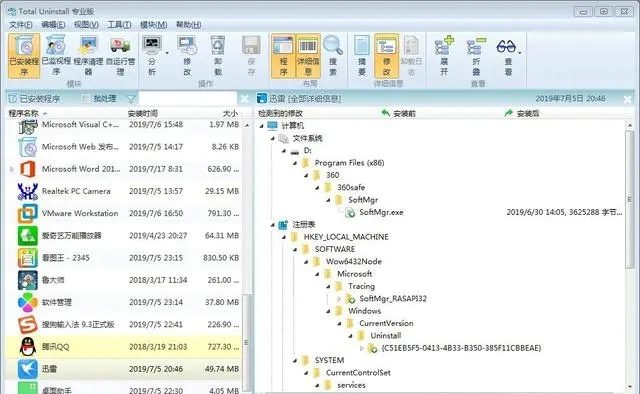Collapse the 注册表 tree node
This screenshot has width=640, height=394.
coord(273,225)
